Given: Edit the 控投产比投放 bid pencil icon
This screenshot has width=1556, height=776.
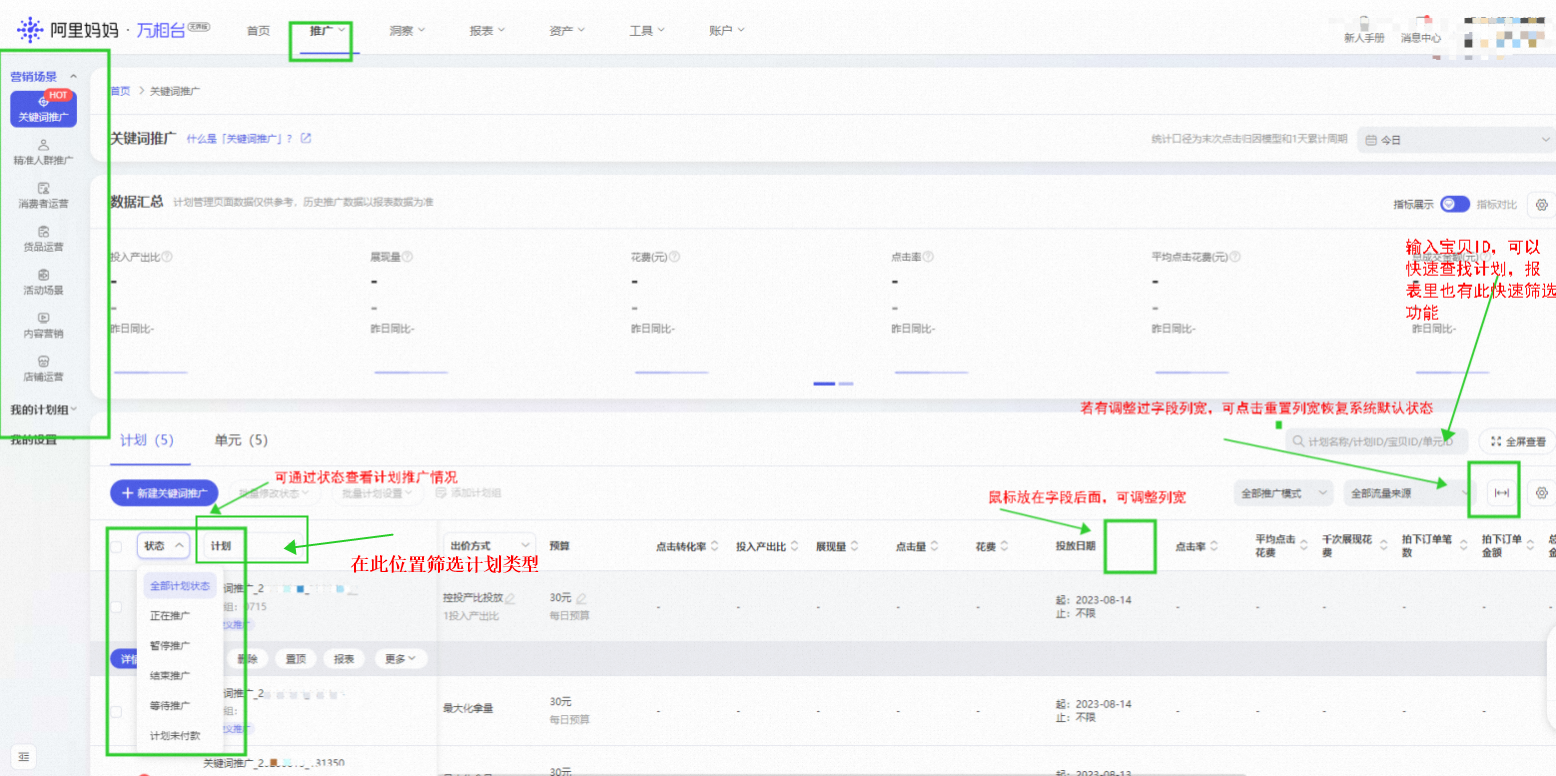Looking at the screenshot, I should [510, 598].
